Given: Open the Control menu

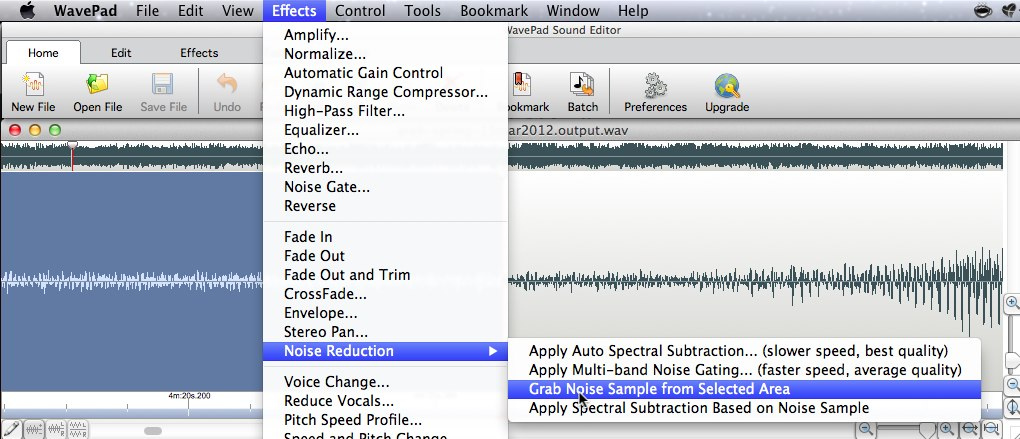Looking at the screenshot, I should point(360,10).
